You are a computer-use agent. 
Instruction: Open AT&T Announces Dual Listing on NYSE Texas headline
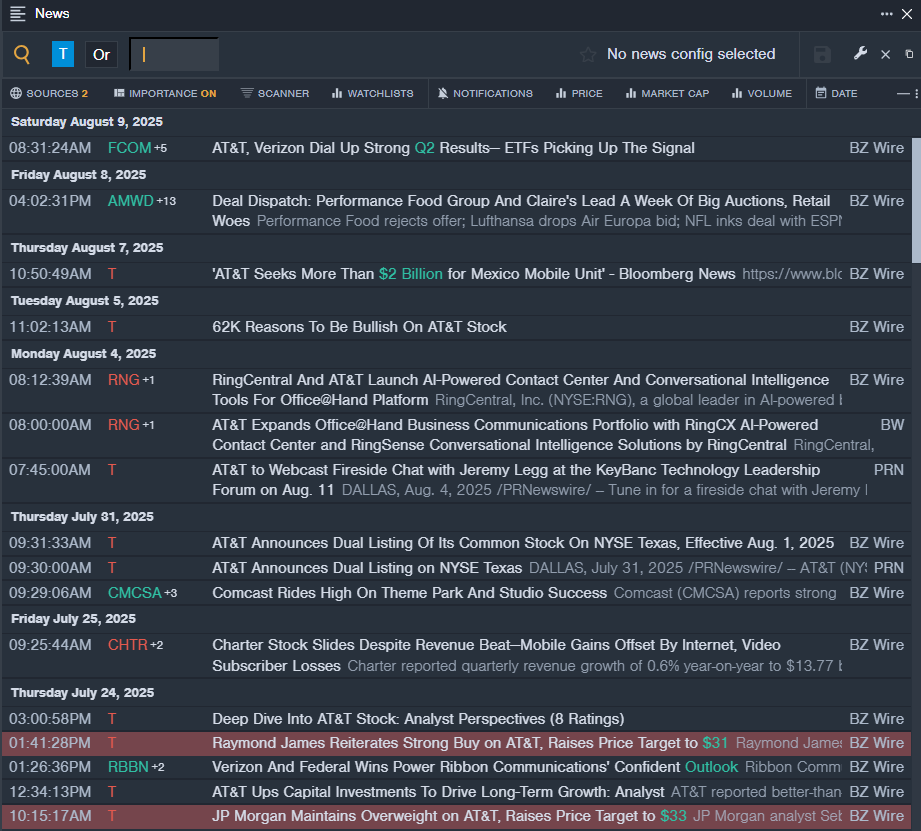(x=367, y=568)
